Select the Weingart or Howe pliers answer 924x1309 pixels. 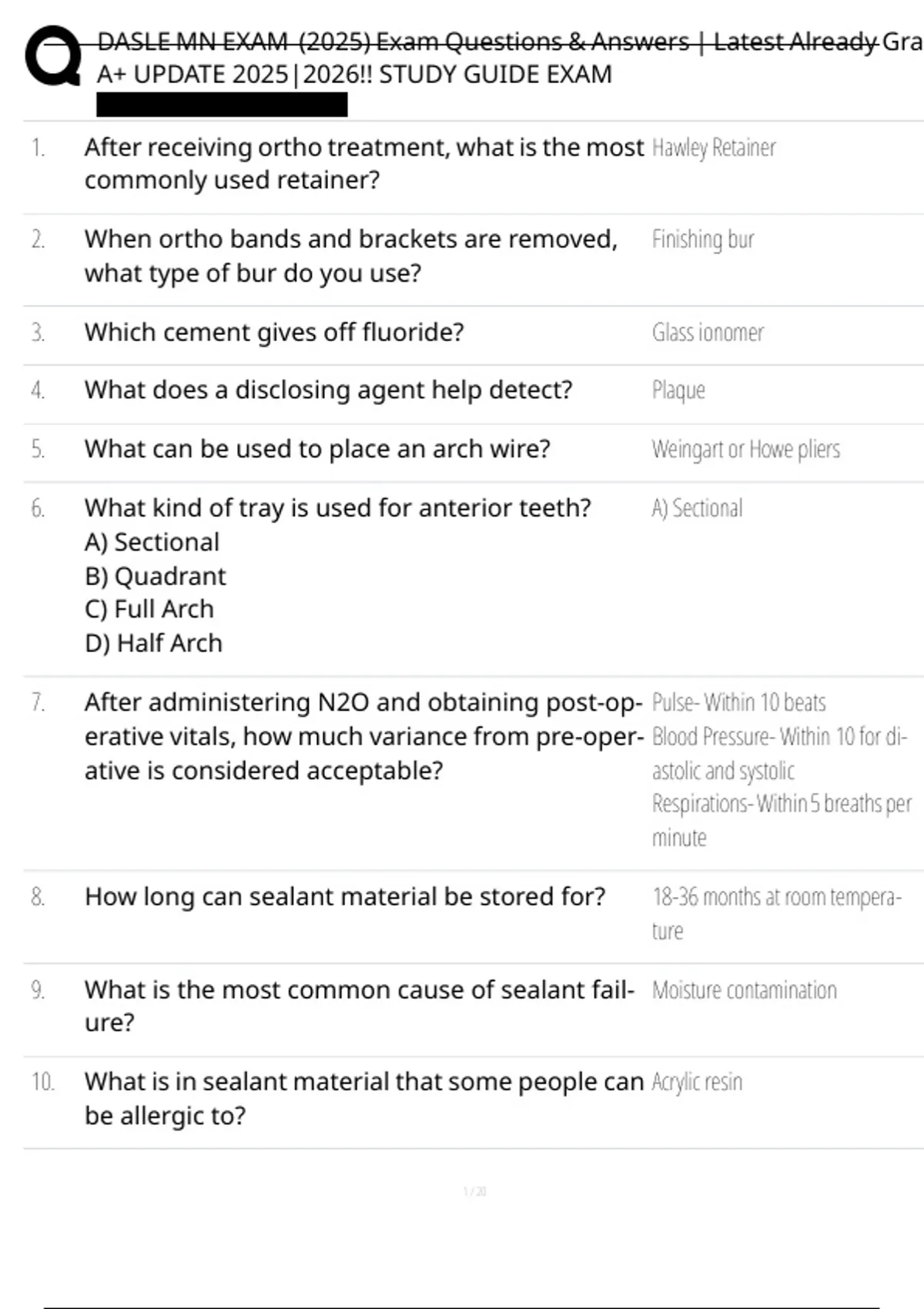(x=745, y=449)
